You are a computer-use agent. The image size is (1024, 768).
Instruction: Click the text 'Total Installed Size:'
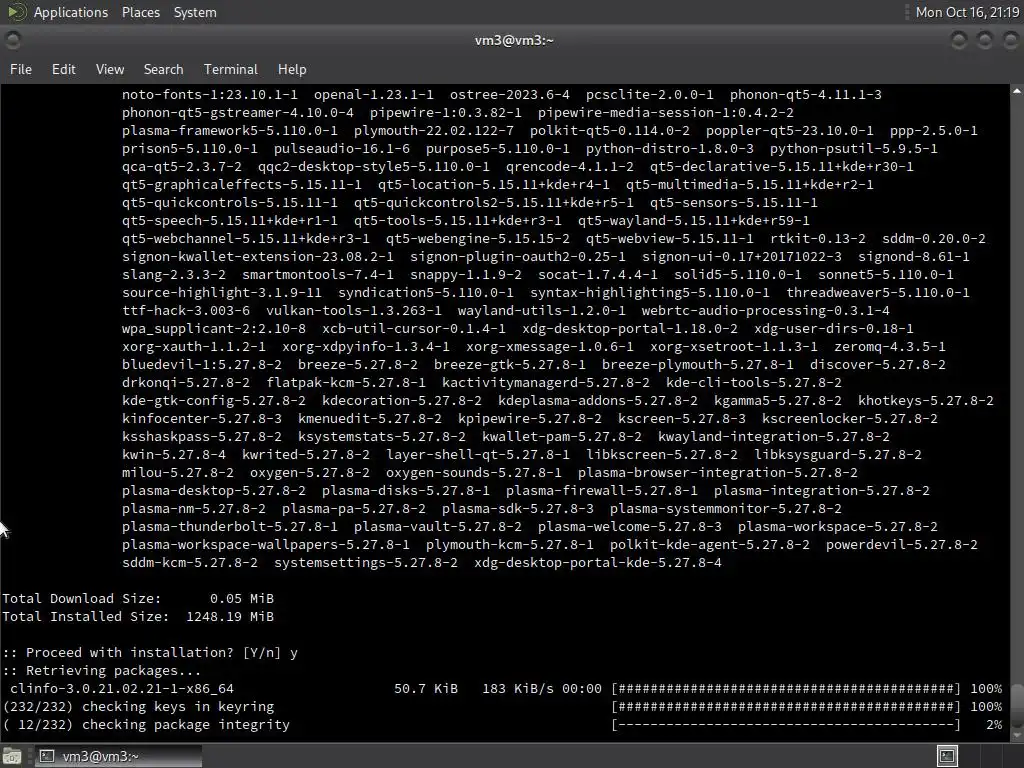click(86, 616)
